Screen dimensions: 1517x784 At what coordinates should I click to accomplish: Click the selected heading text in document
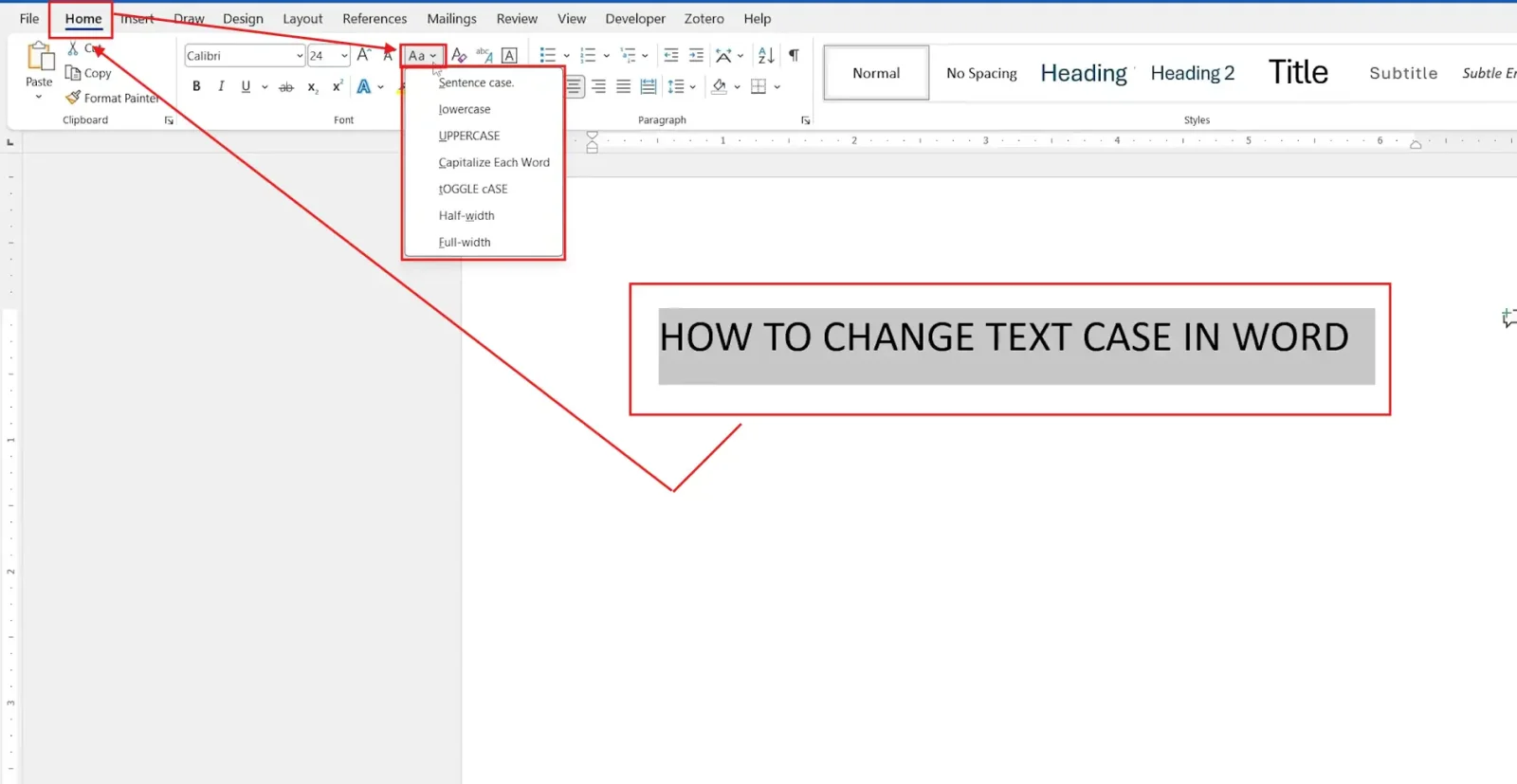pos(1004,337)
